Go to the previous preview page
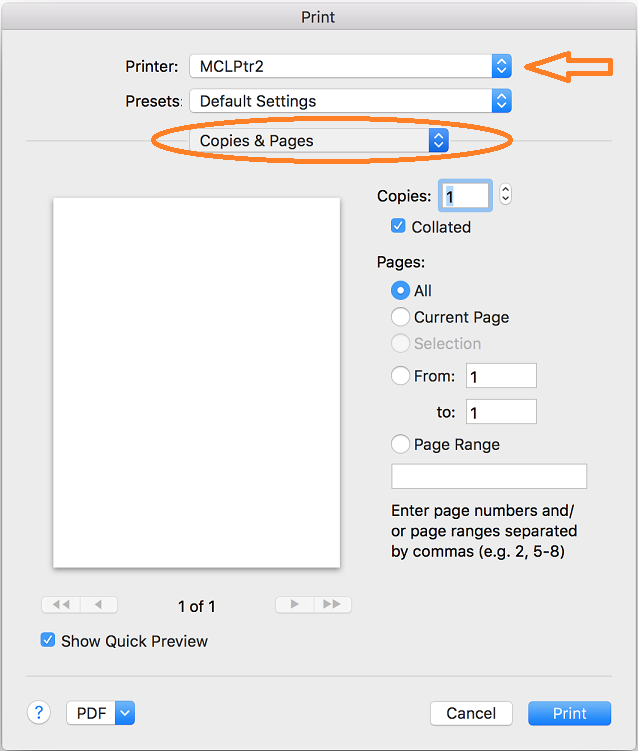The width and height of the screenshot is (638, 751). pos(98,605)
